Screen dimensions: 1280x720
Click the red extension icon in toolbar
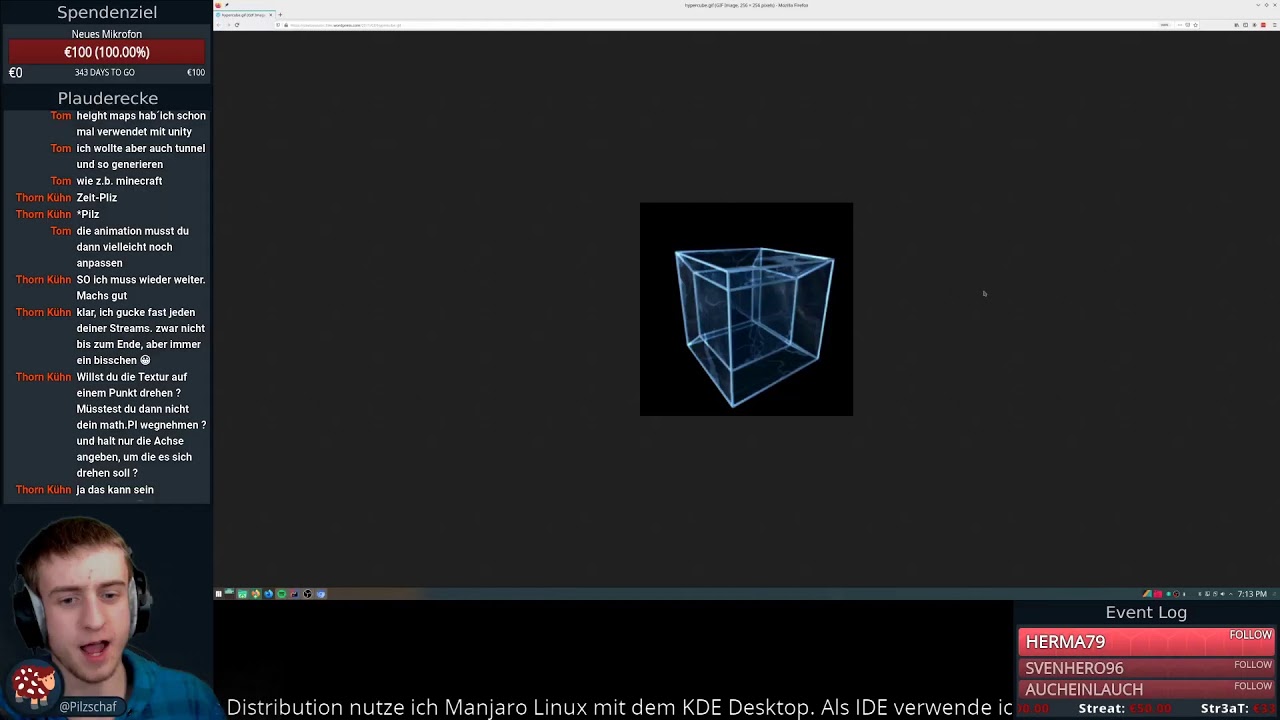point(1263,25)
